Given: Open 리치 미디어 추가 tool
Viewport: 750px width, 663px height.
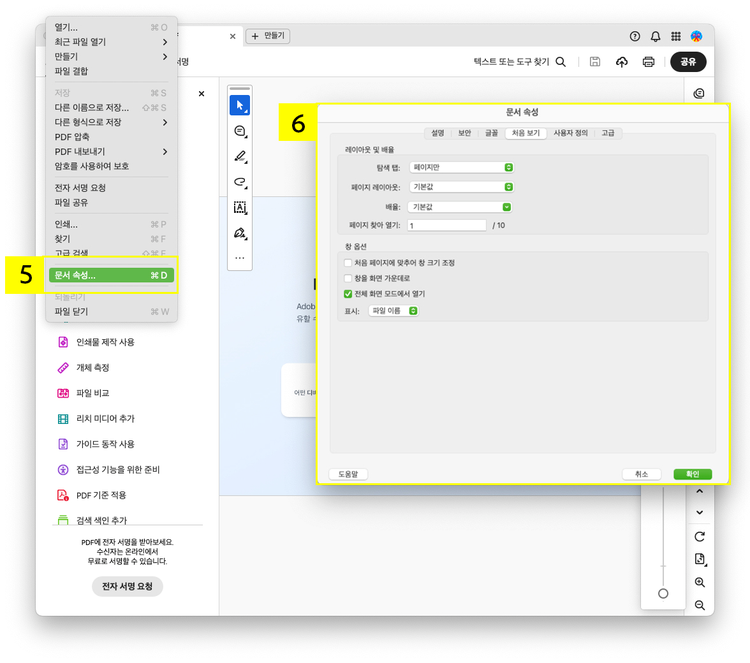Looking at the screenshot, I should click(96, 419).
